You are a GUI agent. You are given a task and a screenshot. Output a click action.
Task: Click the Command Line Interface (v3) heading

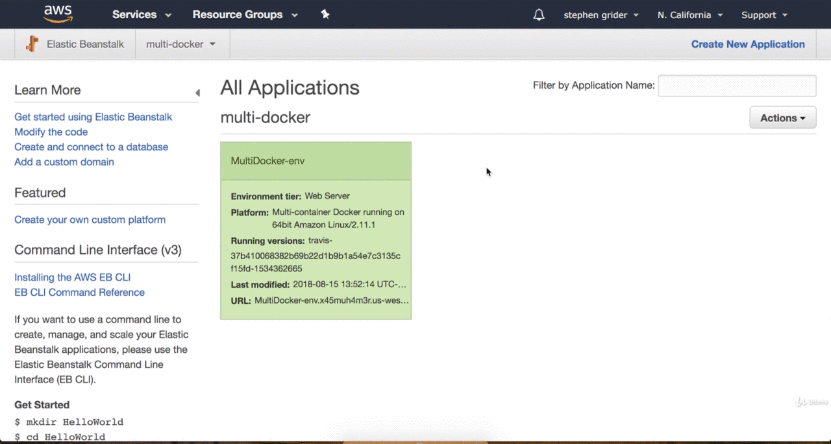pos(98,250)
